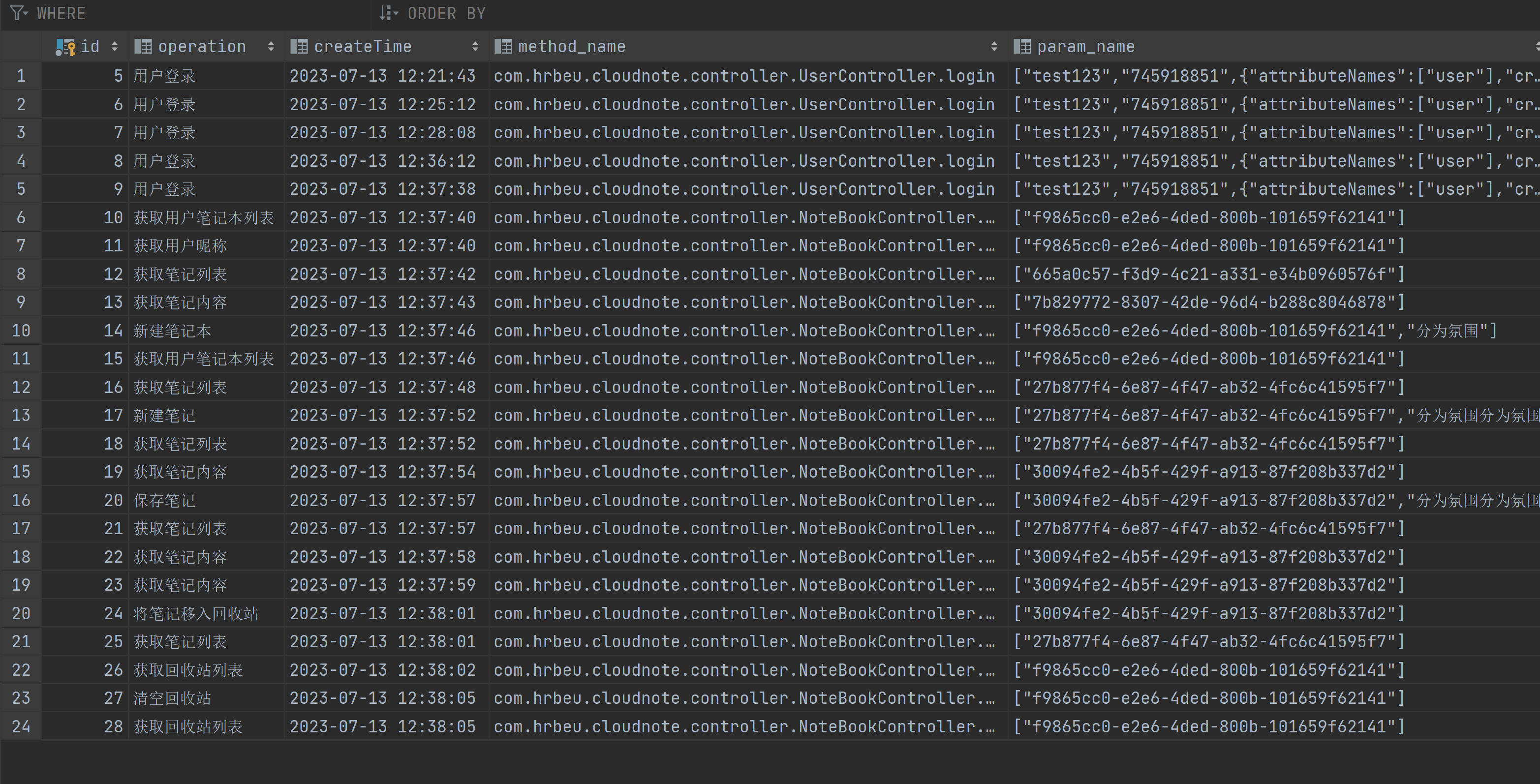The width and height of the screenshot is (1540, 784).
Task: Toggle sort arrows on id column
Action: pyautogui.click(x=115, y=47)
